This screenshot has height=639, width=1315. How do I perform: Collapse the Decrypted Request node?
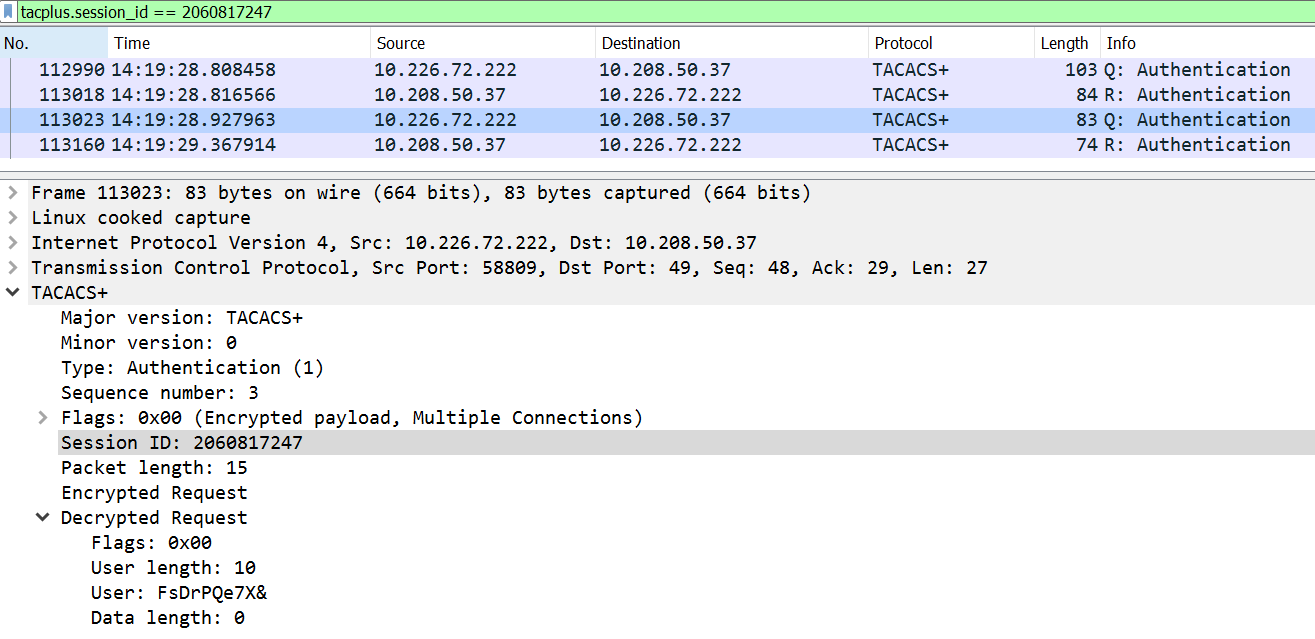pos(43,517)
